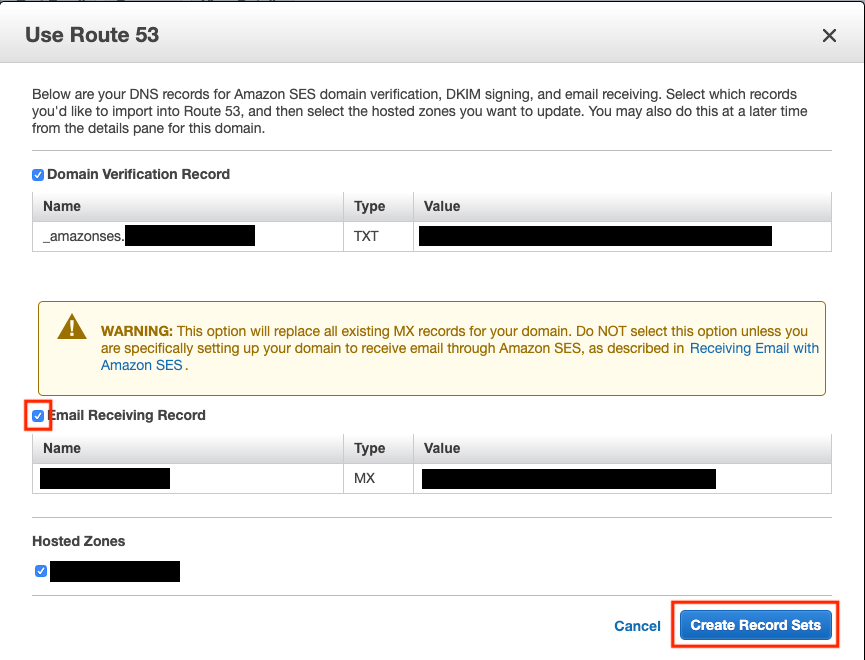Select the MX record name cell
The image size is (865, 660).
tap(105, 478)
